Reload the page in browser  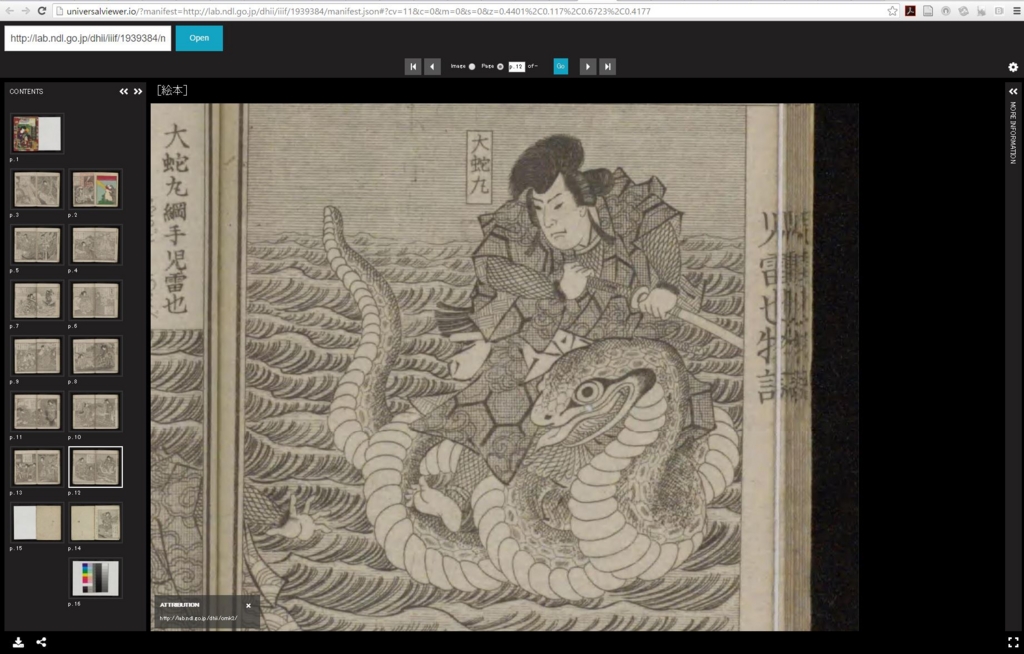(x=42, y=10)
